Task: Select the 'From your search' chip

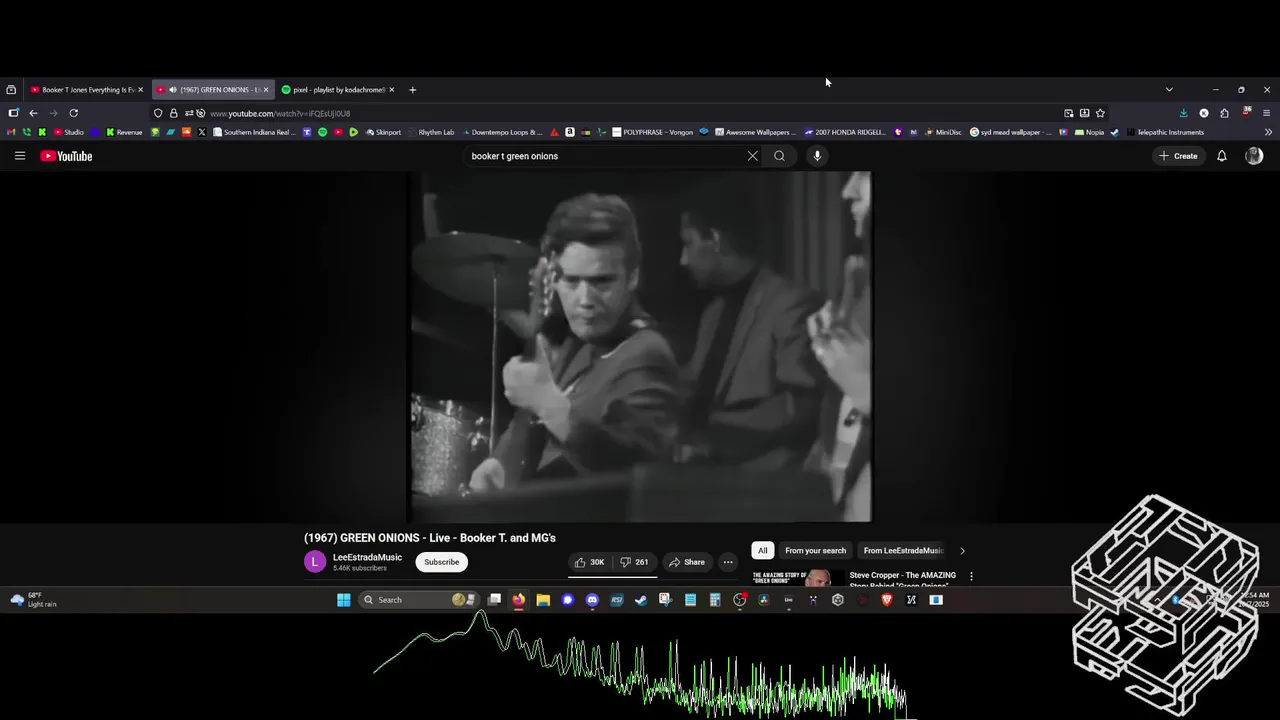Action: coord(815,550)
